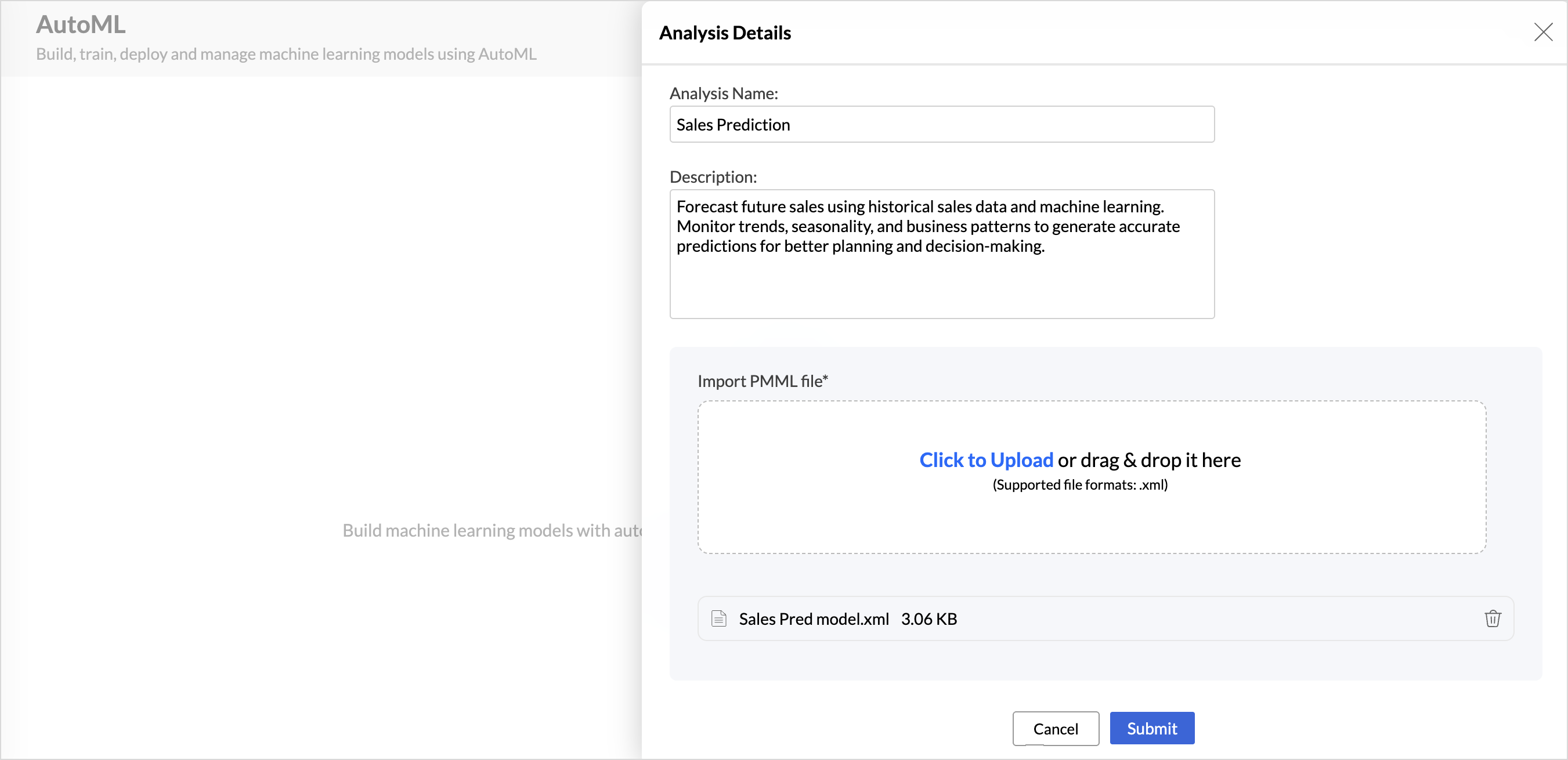Click the document icon beside Sales Pred model.xml
Screen dimensions: 1568x760
click(718, 618)
